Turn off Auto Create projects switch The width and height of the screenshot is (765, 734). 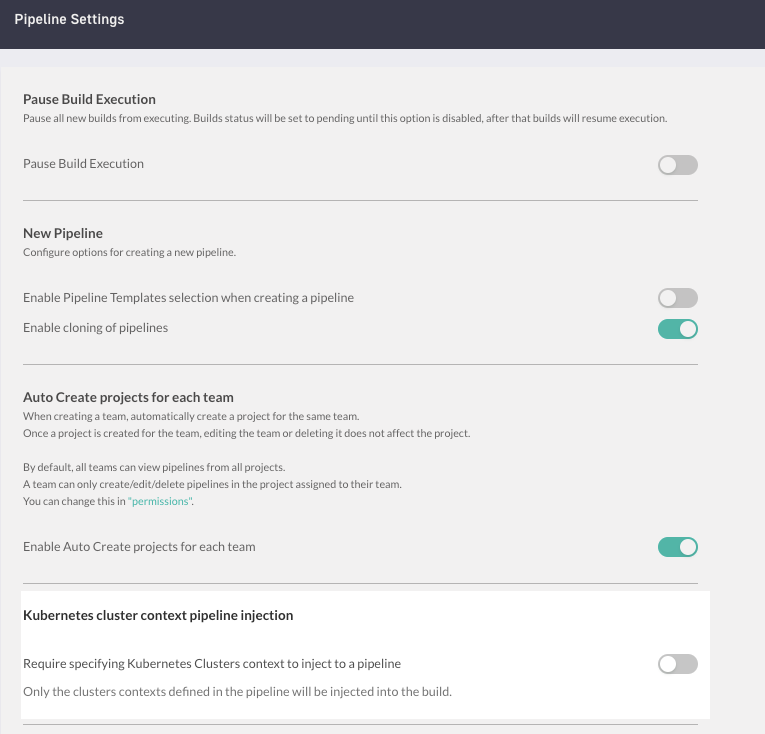(x=677, y=547)
